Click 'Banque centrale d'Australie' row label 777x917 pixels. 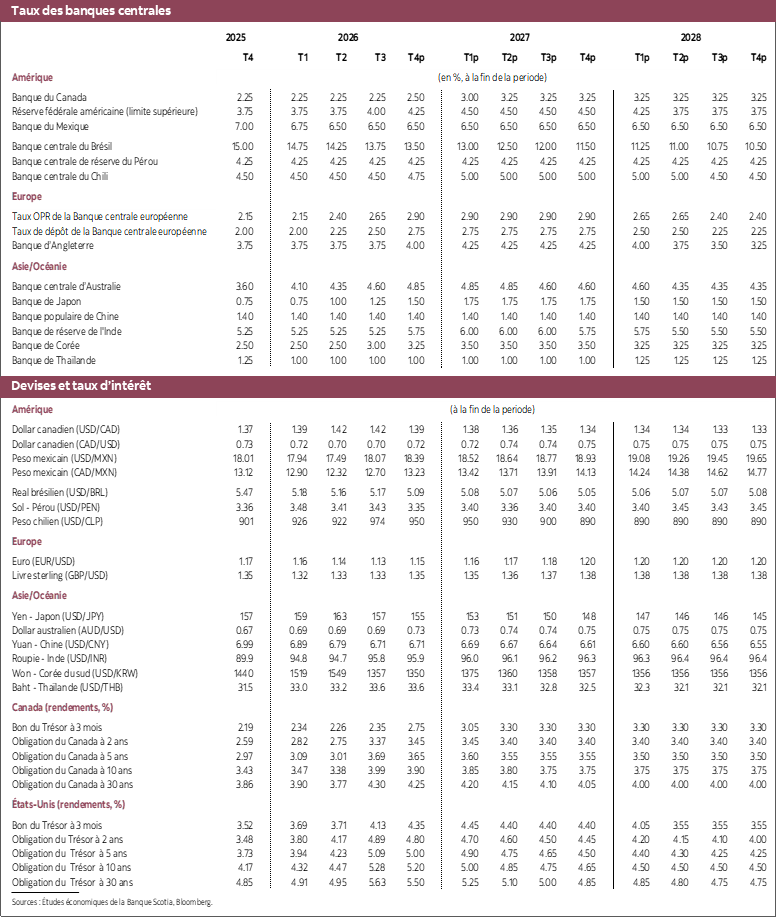(66, 286)
